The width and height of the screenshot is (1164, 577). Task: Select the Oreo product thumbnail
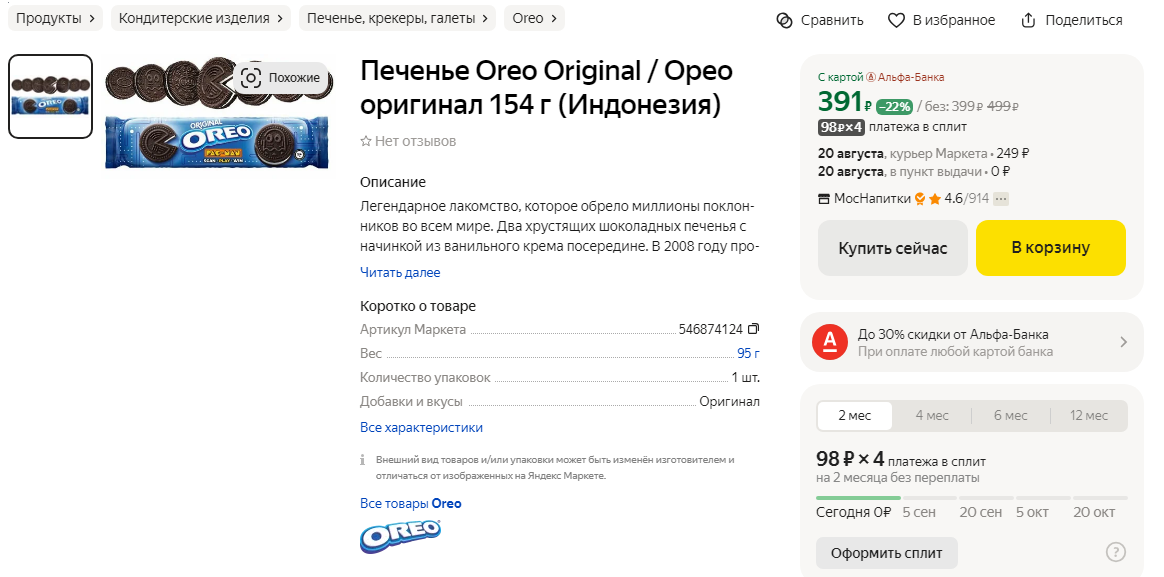(50, 97)
